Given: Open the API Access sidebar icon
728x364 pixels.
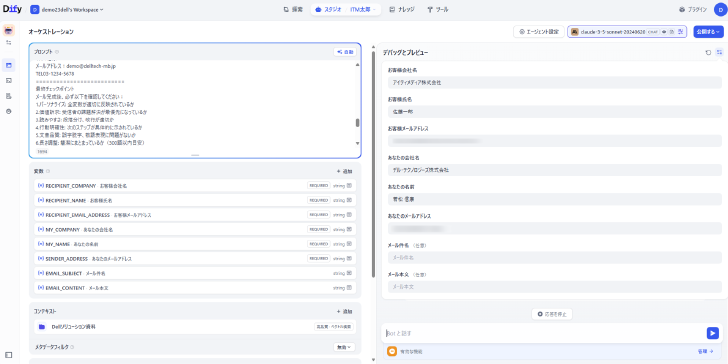Looking at the screenshot, I should (x=9, y=81).
